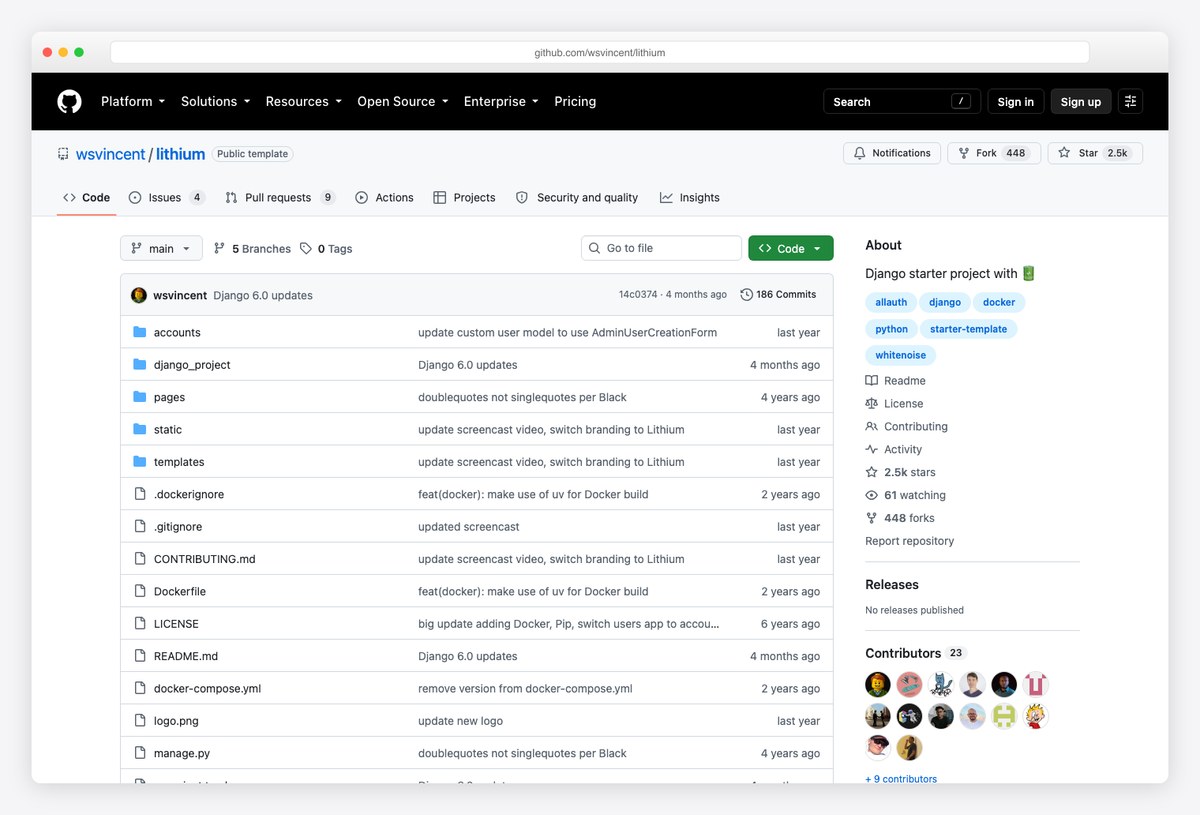Select the docker topic tag
This screenshot has height=815, width=1200.
[999, 302]
